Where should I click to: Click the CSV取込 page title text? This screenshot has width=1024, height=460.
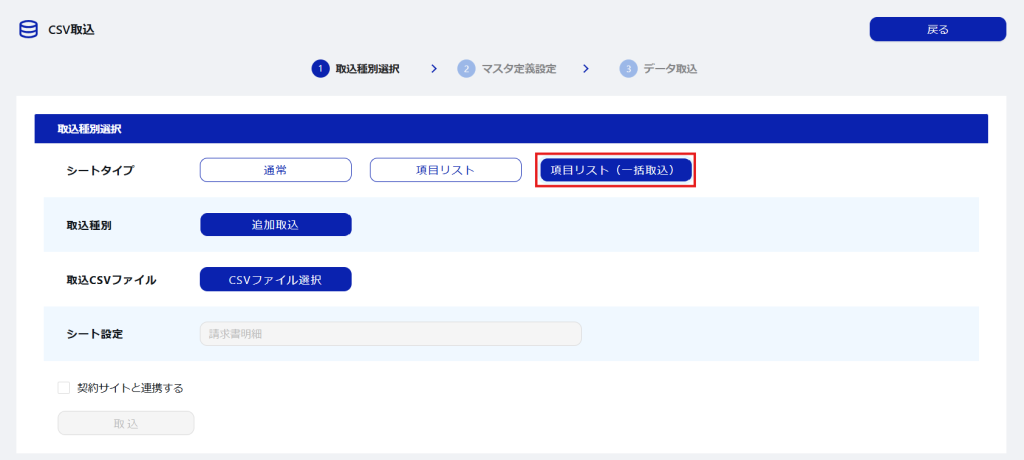(71, 30)
